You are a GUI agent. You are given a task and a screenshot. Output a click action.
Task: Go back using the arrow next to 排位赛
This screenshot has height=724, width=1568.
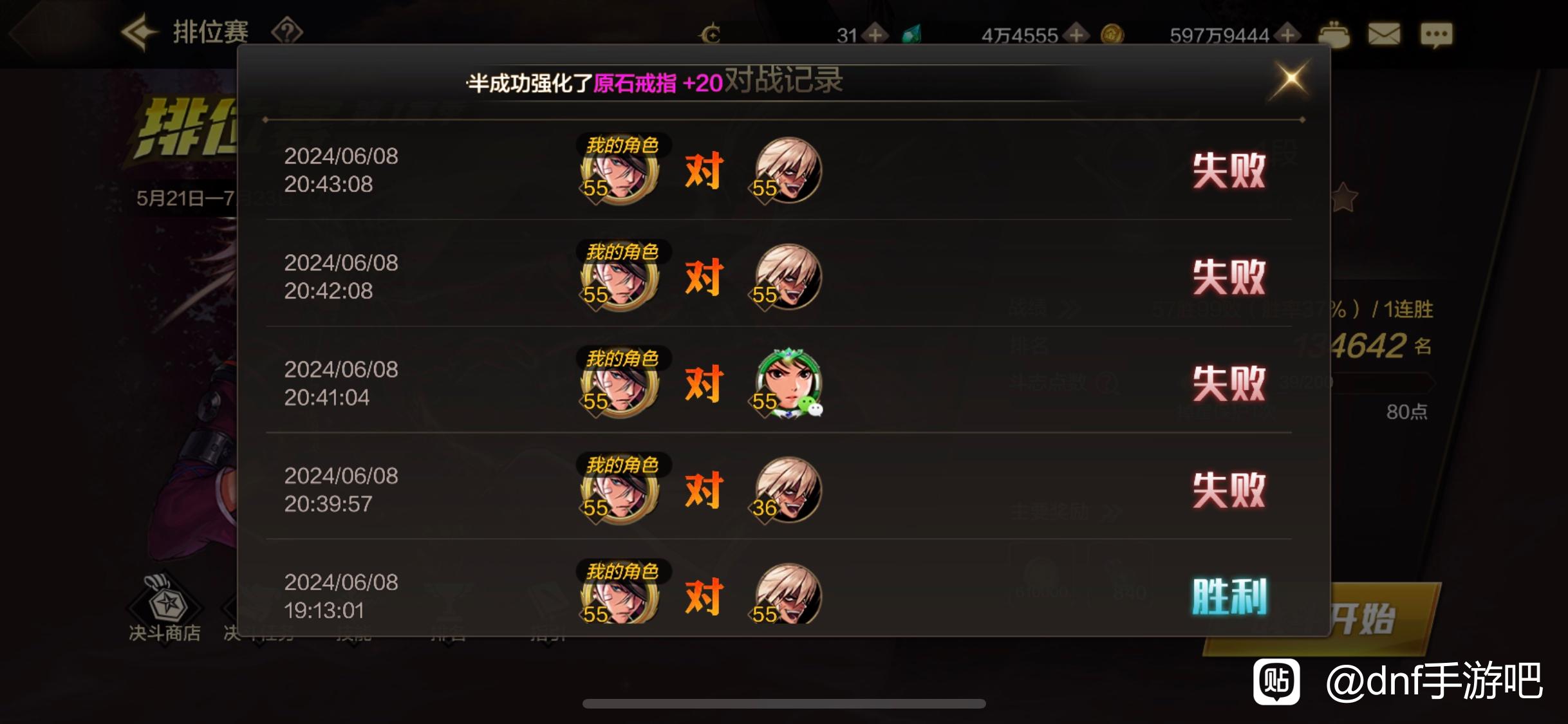click(x=139, y=32)
